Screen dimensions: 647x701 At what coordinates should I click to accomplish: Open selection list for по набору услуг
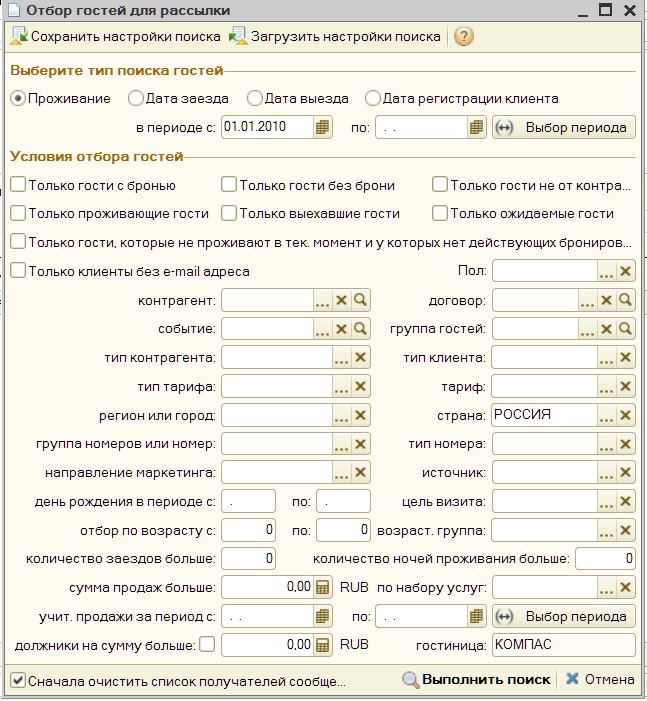[x=606, y=587]
